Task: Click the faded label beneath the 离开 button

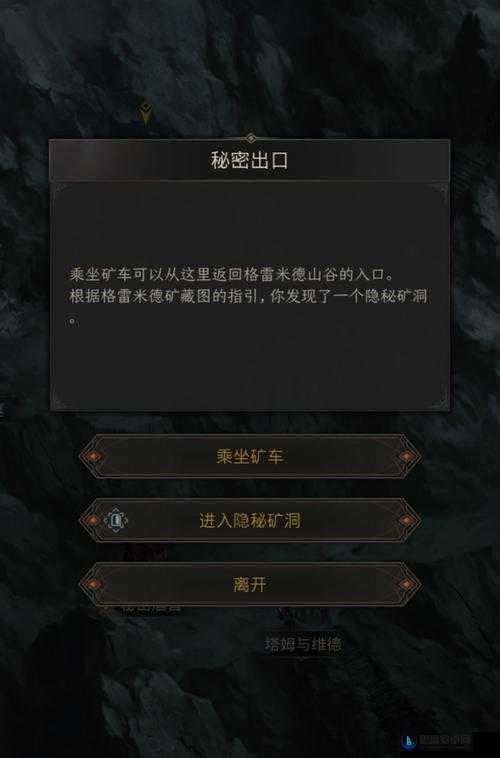Action: click(151, 612)
